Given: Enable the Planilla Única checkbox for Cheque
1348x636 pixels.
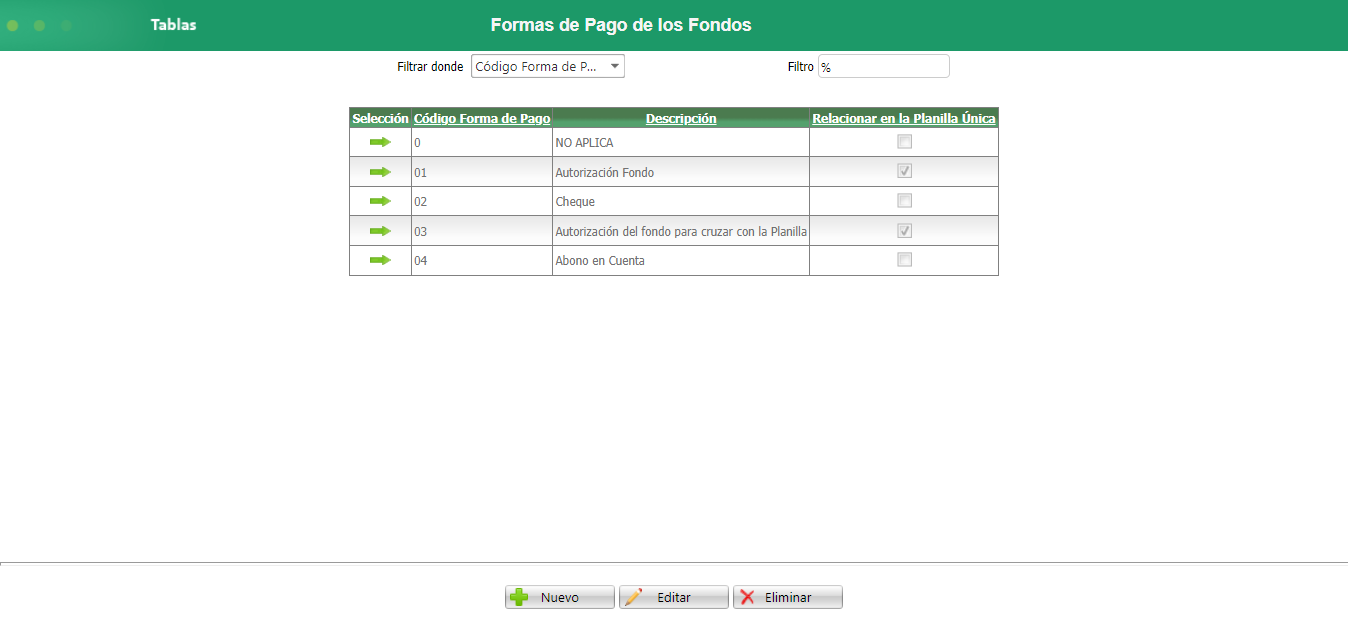Looking at the screenshot, I should (904, 200).
